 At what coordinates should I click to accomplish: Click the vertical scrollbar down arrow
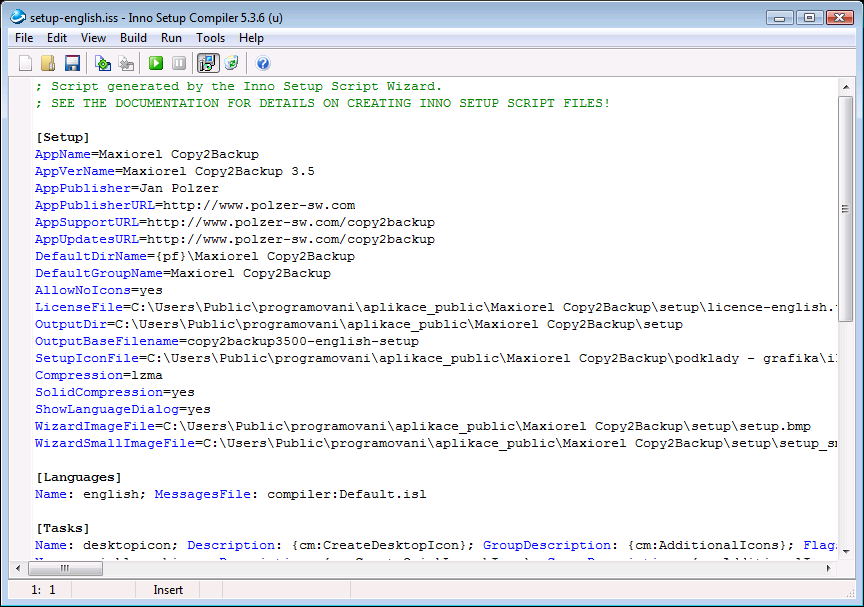(846, 551)
